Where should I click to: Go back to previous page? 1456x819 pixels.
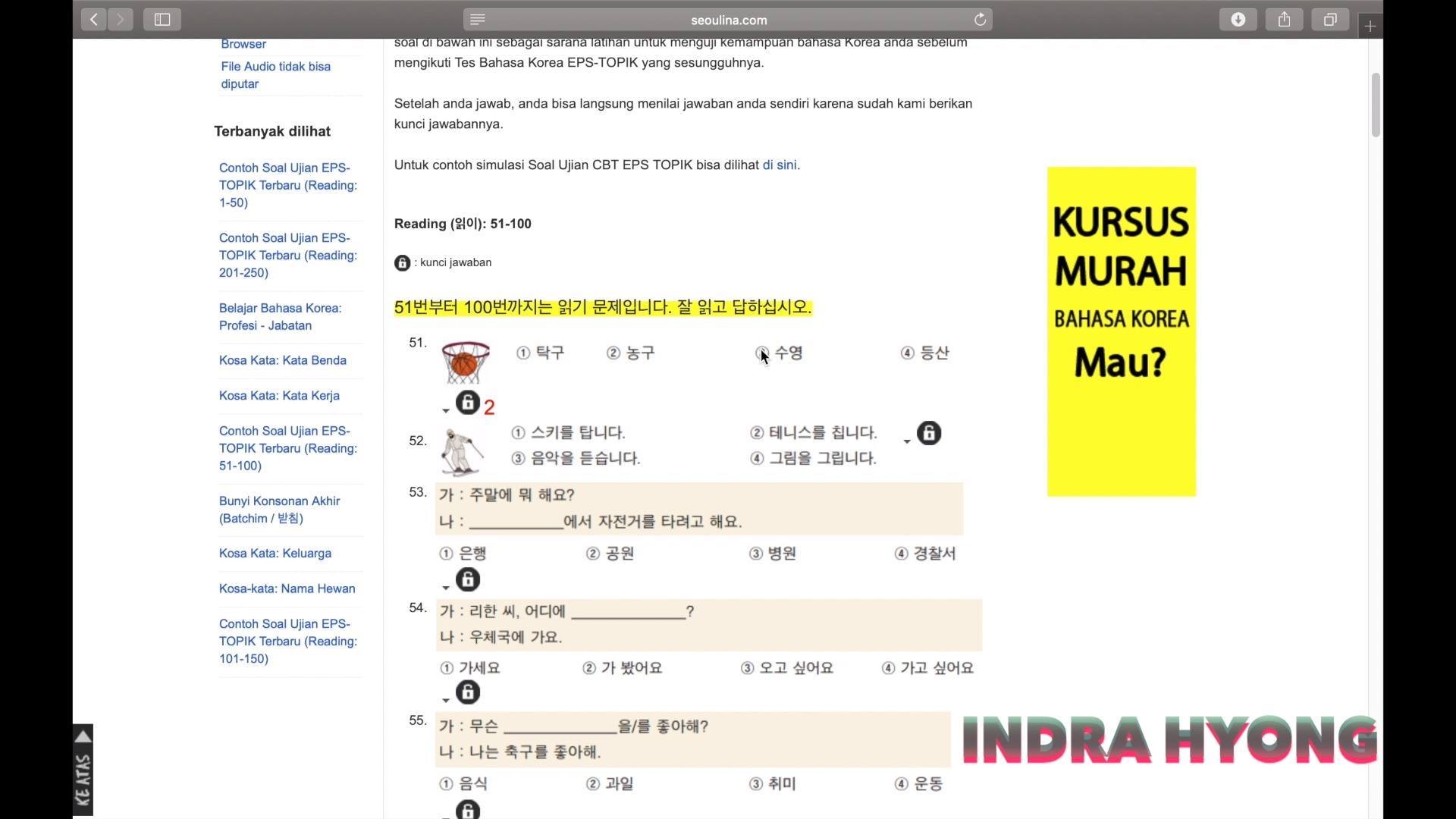[x=94, y=20]
